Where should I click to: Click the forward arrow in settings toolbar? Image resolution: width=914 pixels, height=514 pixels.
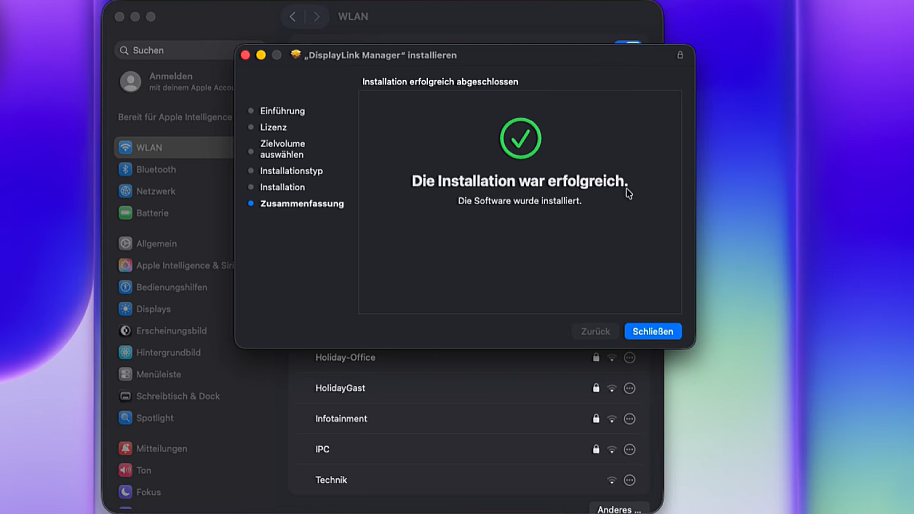(317, 17)
